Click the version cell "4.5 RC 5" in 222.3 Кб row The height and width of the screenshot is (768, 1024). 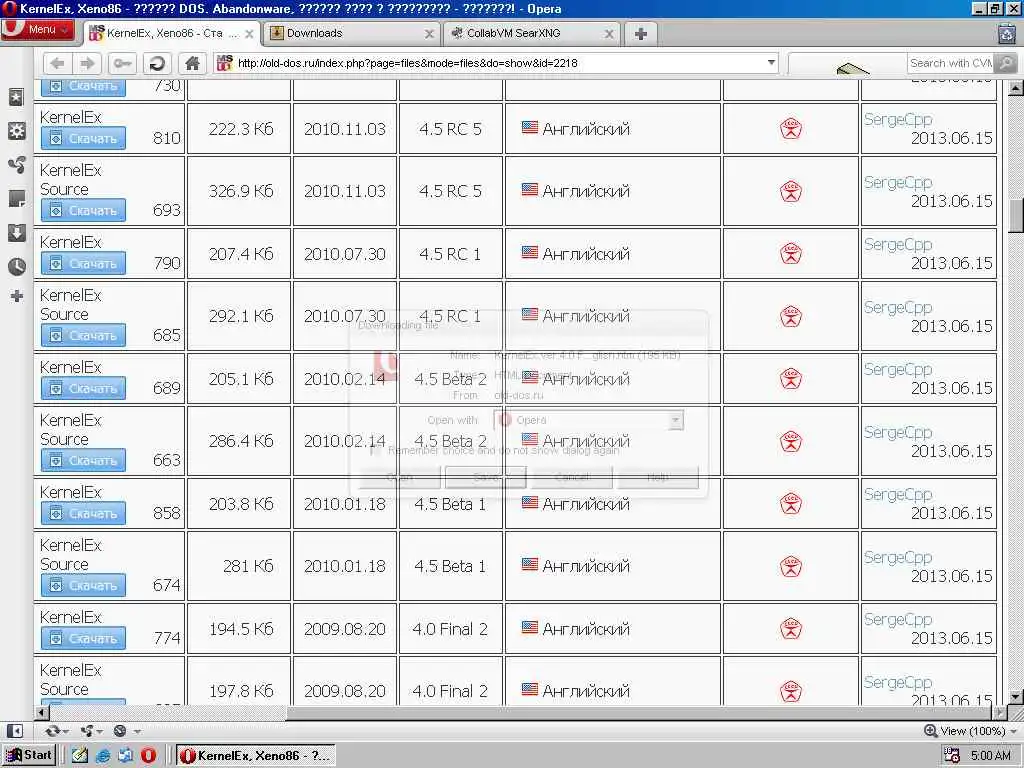click(450, 129)
